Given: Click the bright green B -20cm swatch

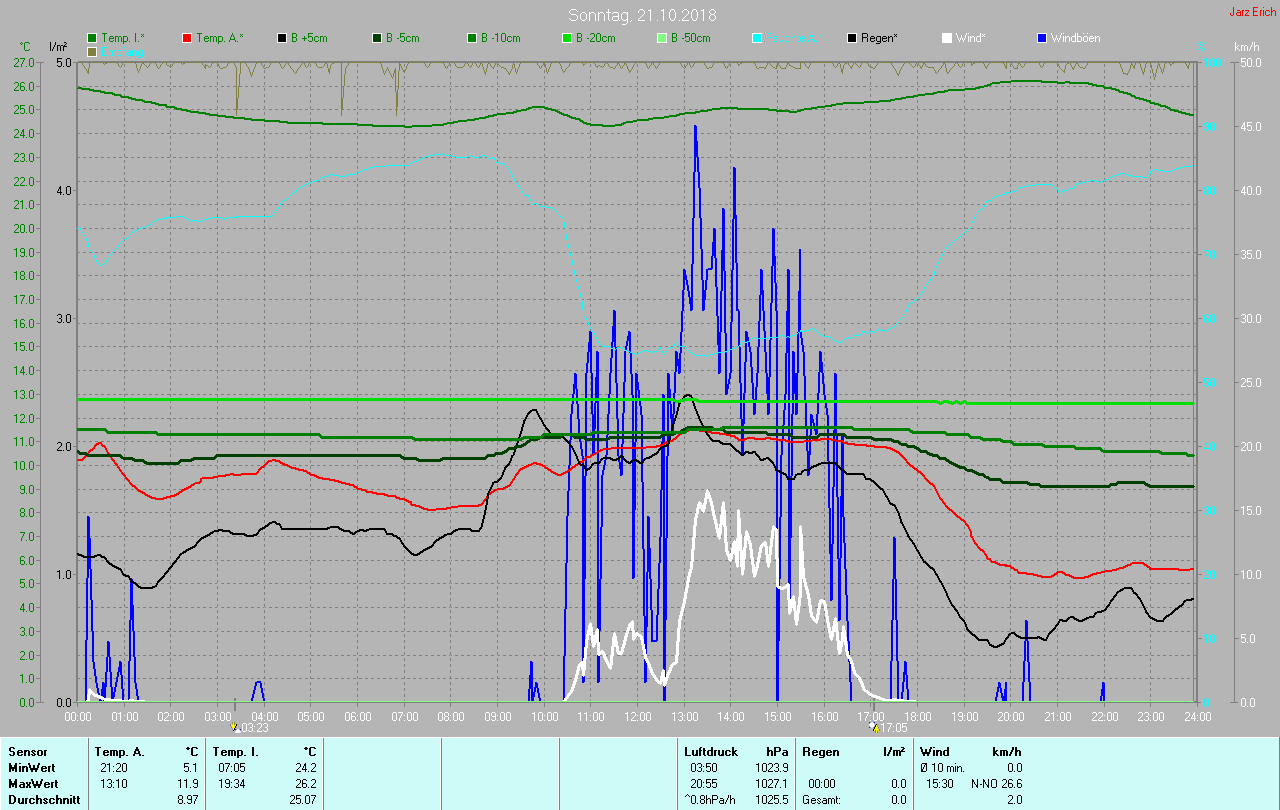Looking at the screenshot, I should (567, 38).
